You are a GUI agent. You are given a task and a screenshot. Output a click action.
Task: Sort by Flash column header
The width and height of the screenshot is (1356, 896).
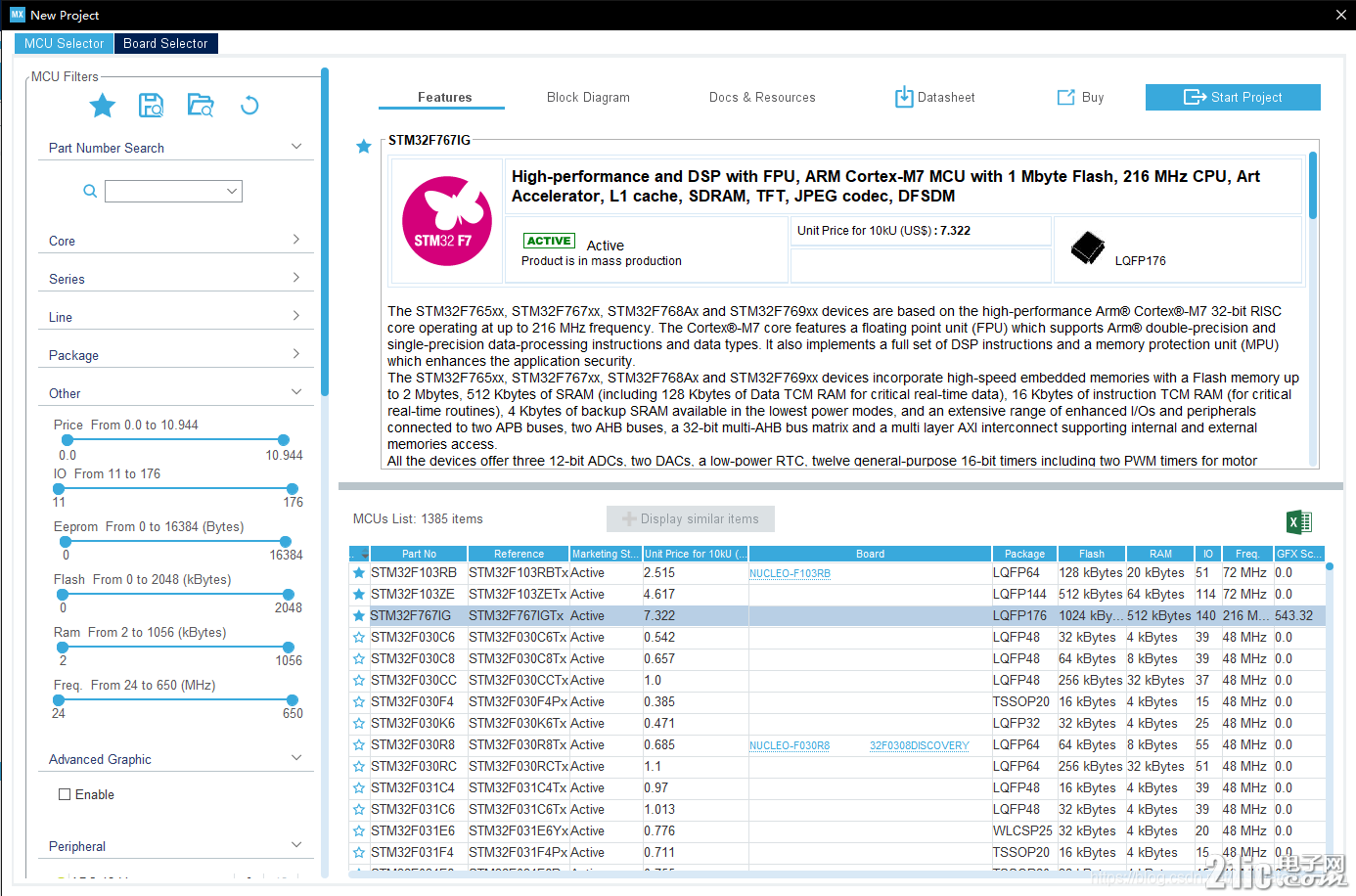tap(1091, 554)
